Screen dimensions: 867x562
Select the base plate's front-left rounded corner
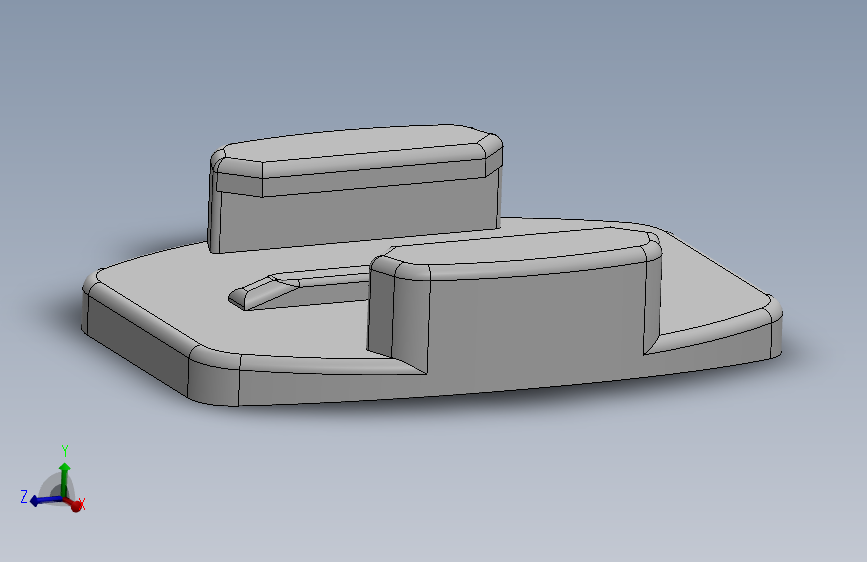pyautogui.click(x=216, y=376)
